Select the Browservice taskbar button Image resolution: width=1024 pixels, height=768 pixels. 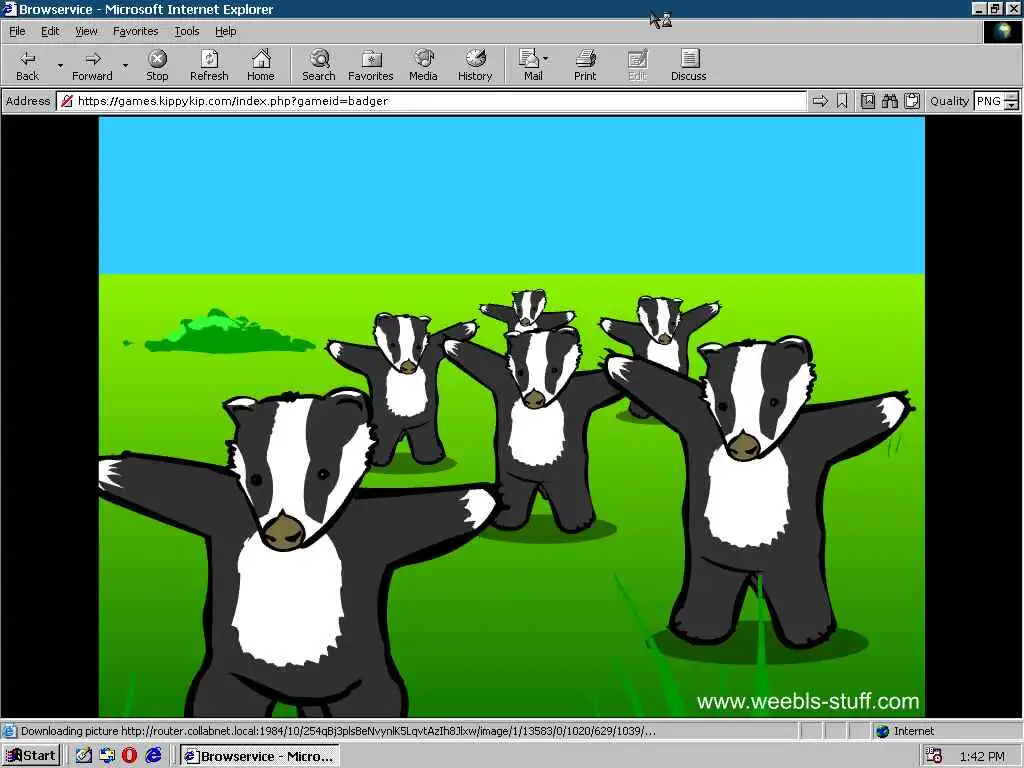coord(260,756)
